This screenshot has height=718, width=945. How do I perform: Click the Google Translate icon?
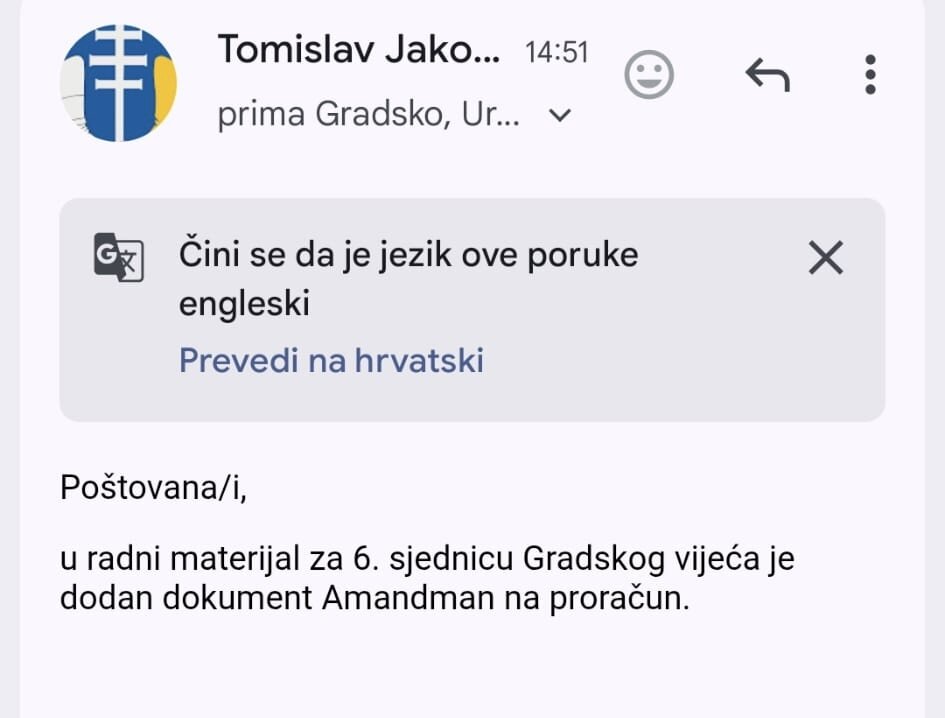(x=119, y=258)
